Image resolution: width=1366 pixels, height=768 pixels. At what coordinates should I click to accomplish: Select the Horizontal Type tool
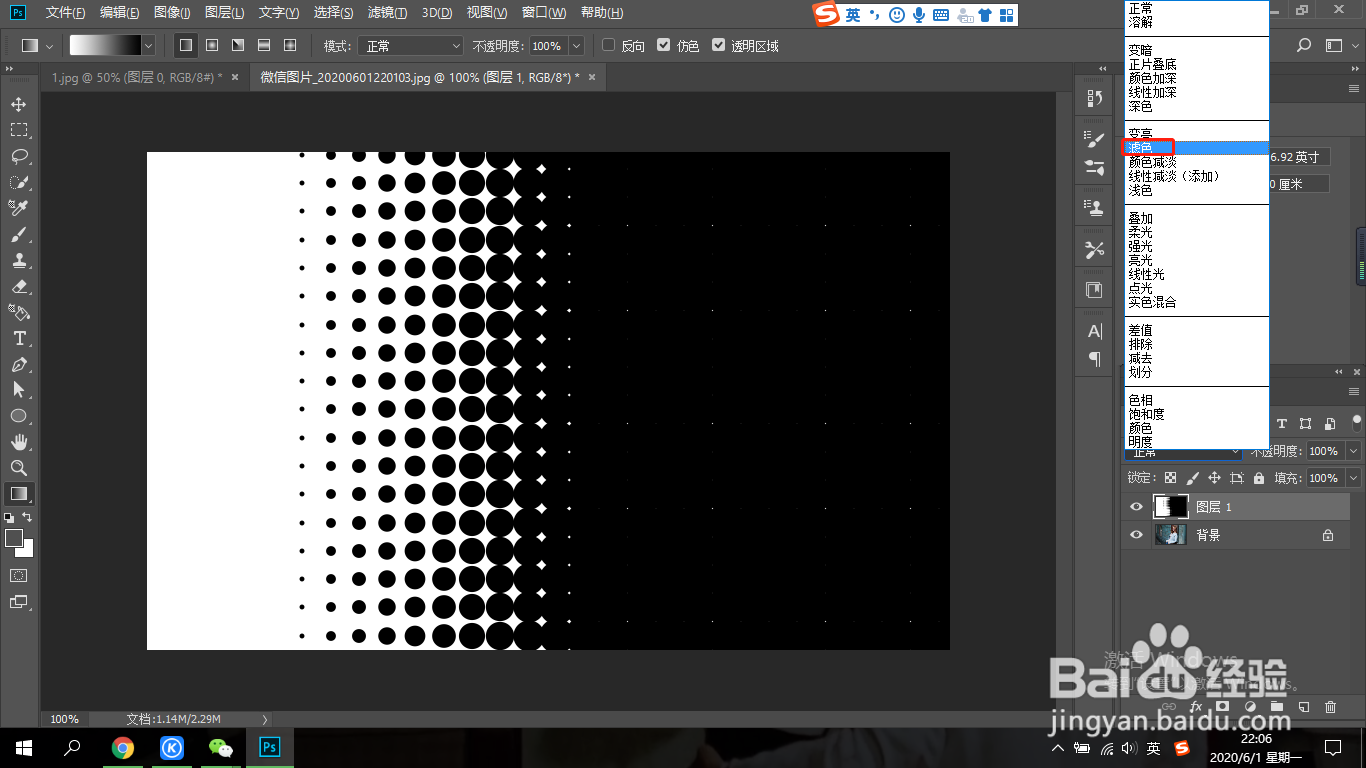click(18, 338)
